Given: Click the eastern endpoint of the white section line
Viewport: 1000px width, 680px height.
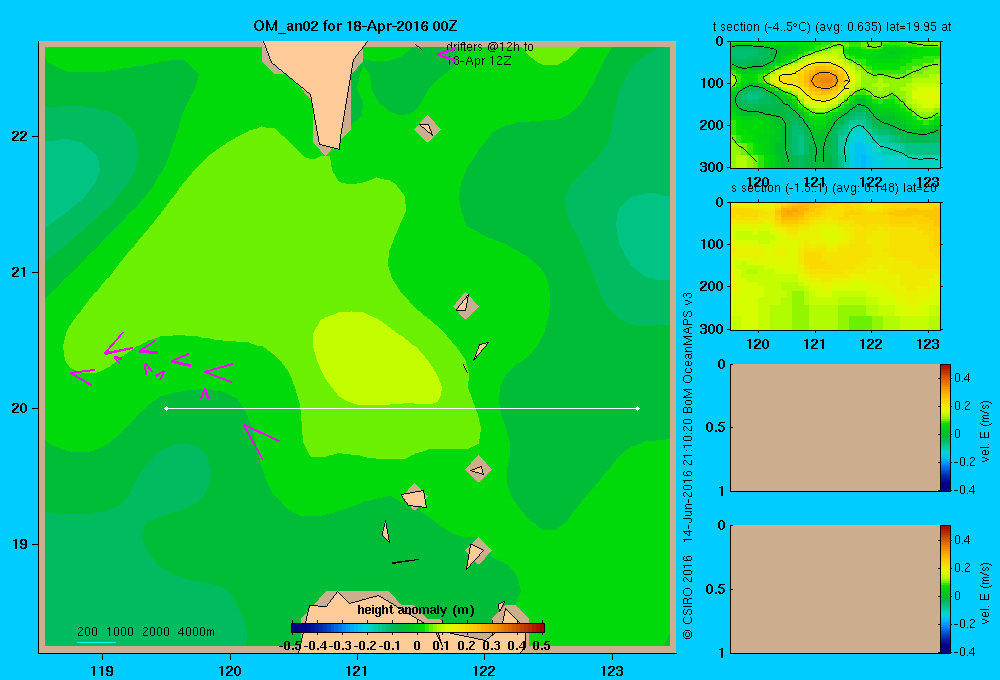Looking at the screenshot, I should tap(638, 408).
